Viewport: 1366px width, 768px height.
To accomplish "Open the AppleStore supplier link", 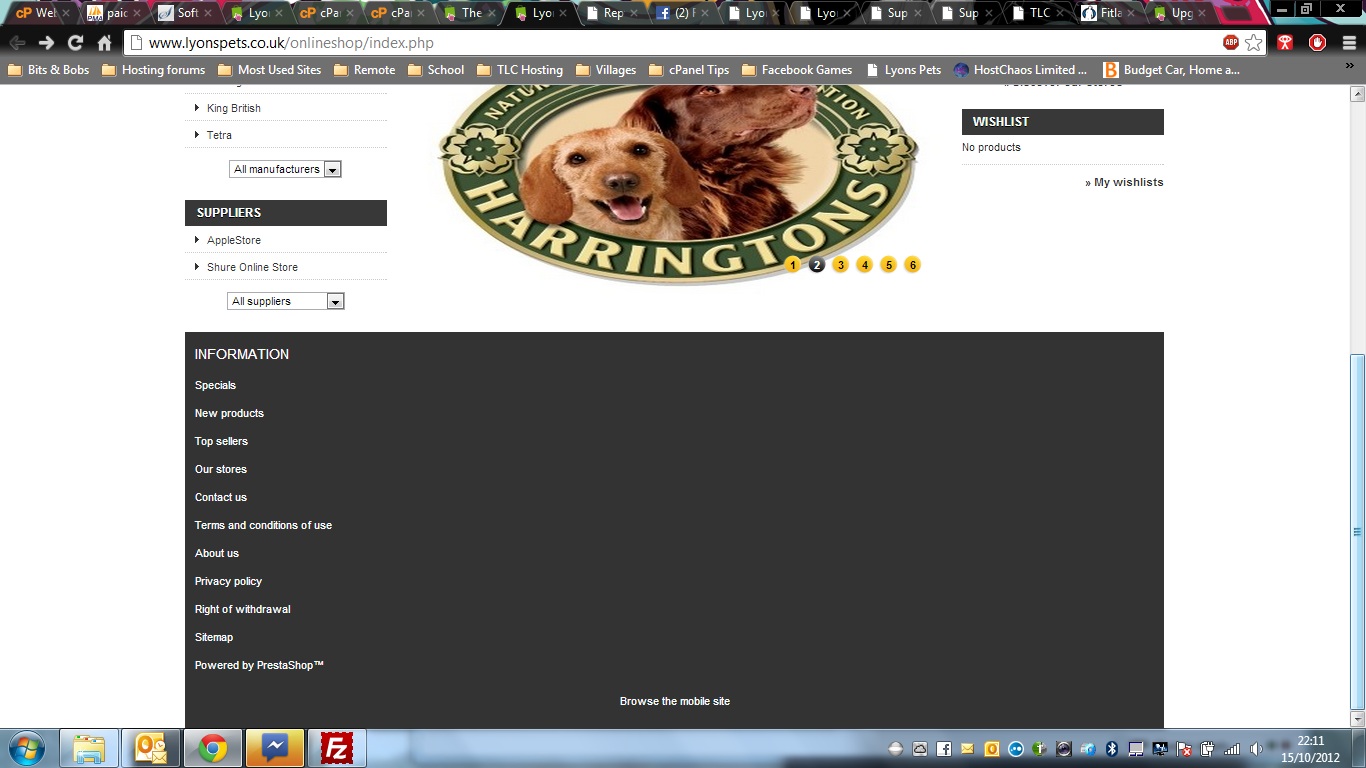I will [x=234, y=240].
